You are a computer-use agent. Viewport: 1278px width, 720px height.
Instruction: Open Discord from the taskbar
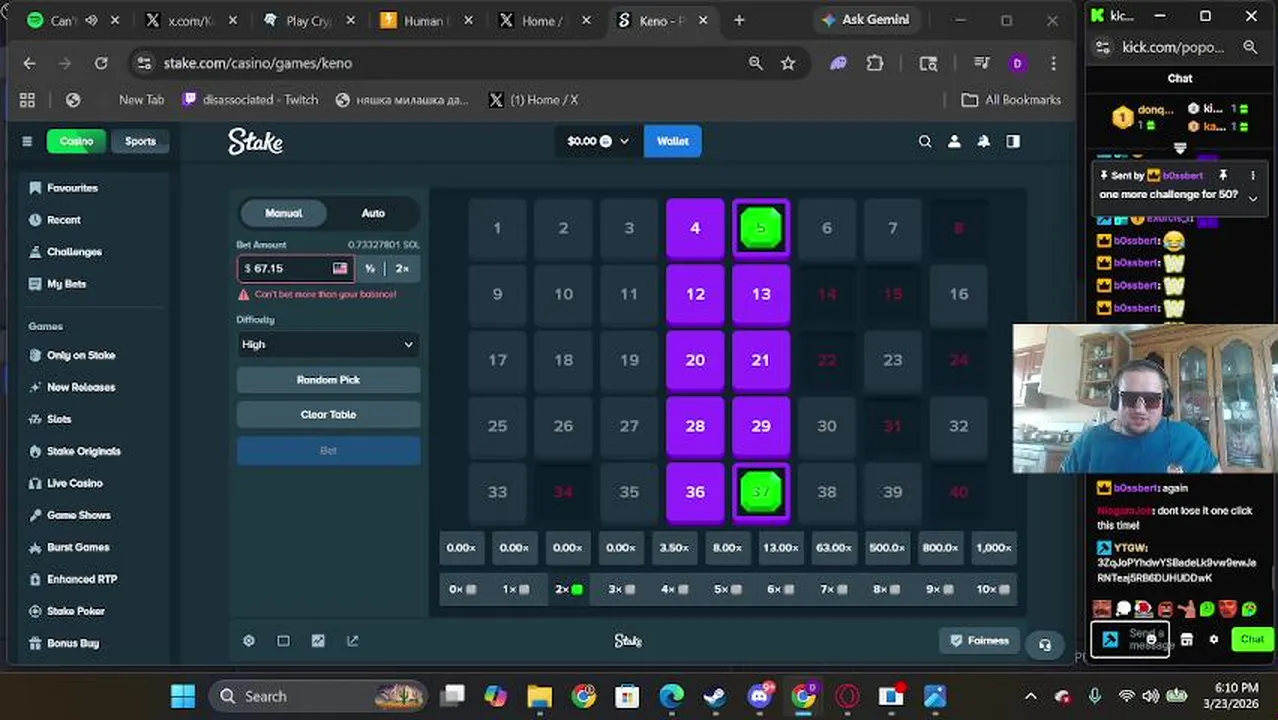click(760, 696)
